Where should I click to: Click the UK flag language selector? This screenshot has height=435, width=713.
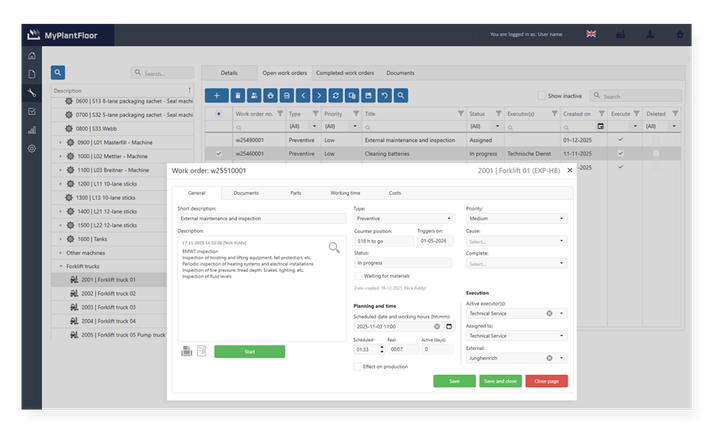click(591, 34)
